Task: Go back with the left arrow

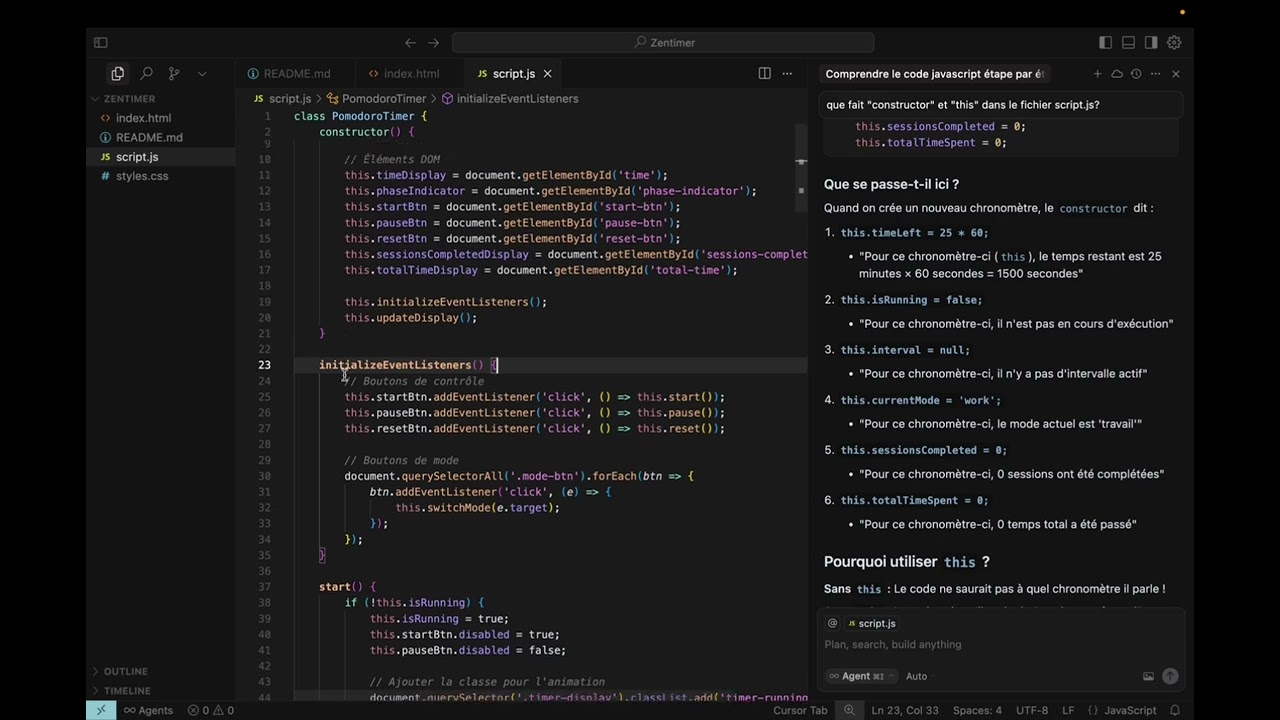Action: pyautogui.click(x=410, y=42)
